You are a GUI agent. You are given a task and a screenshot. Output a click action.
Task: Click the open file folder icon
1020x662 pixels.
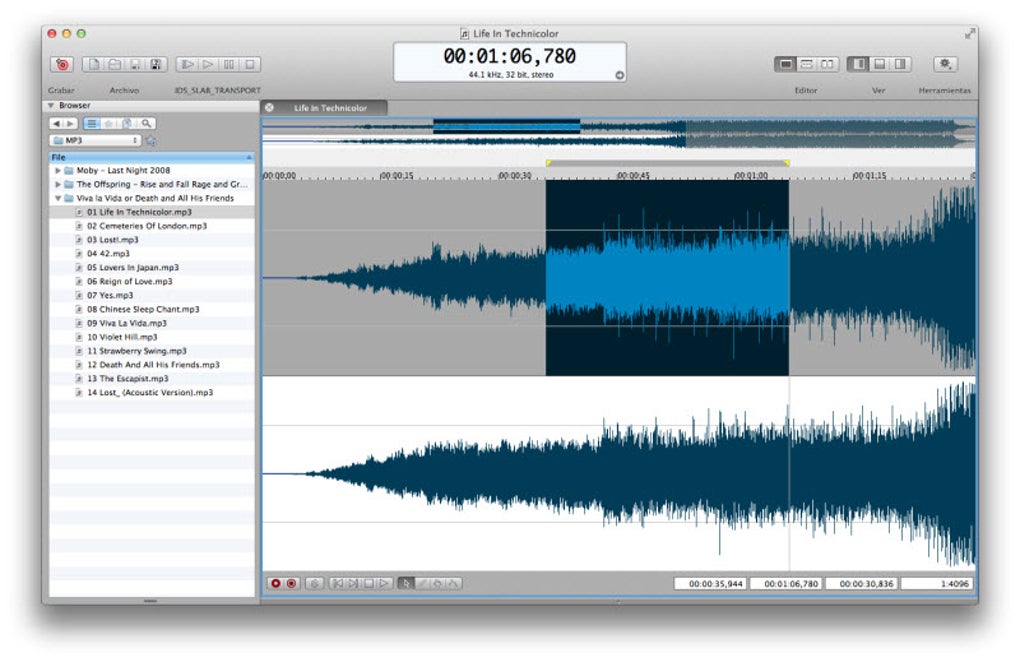point(114,65)
